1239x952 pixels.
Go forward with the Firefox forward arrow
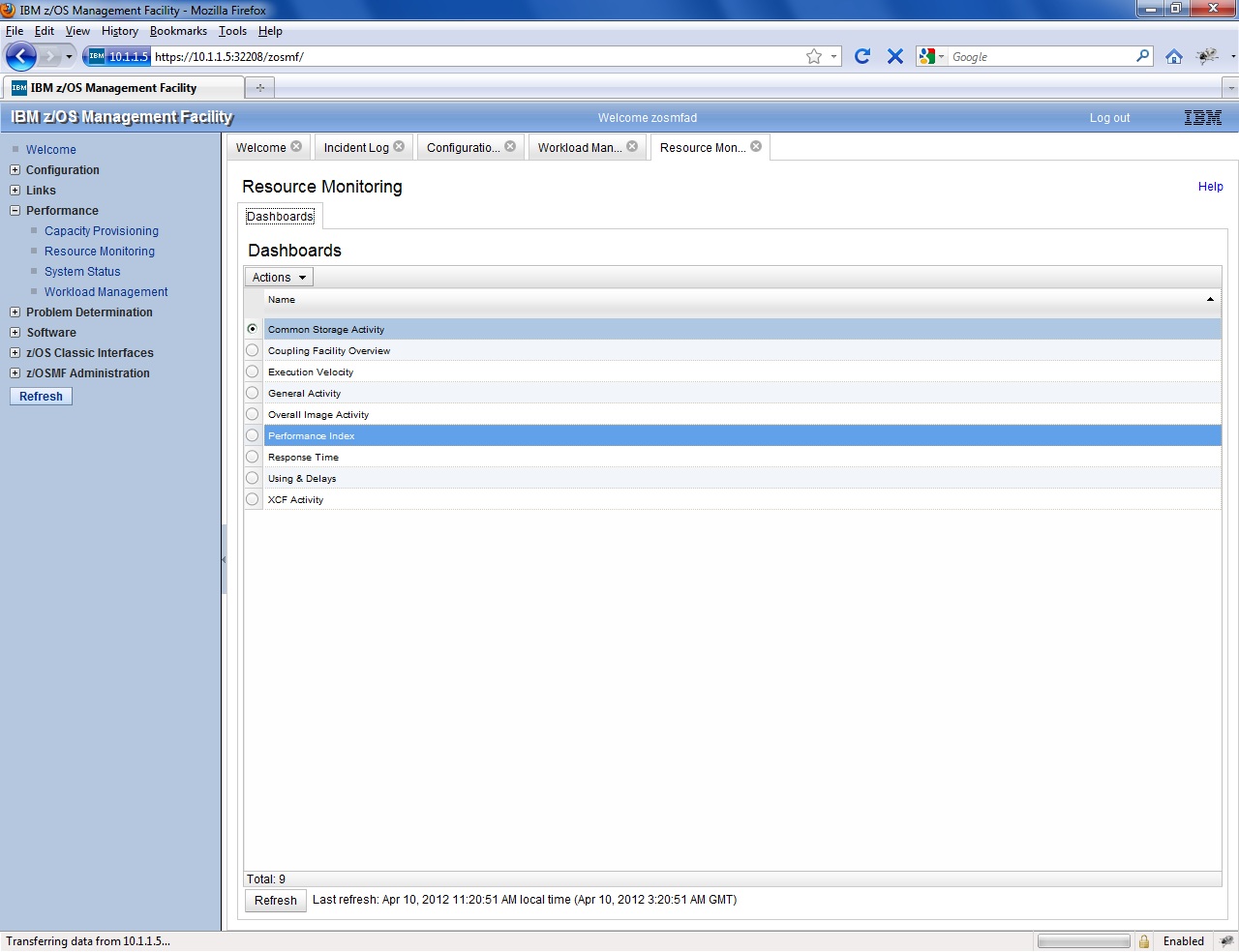coord(49,56)
